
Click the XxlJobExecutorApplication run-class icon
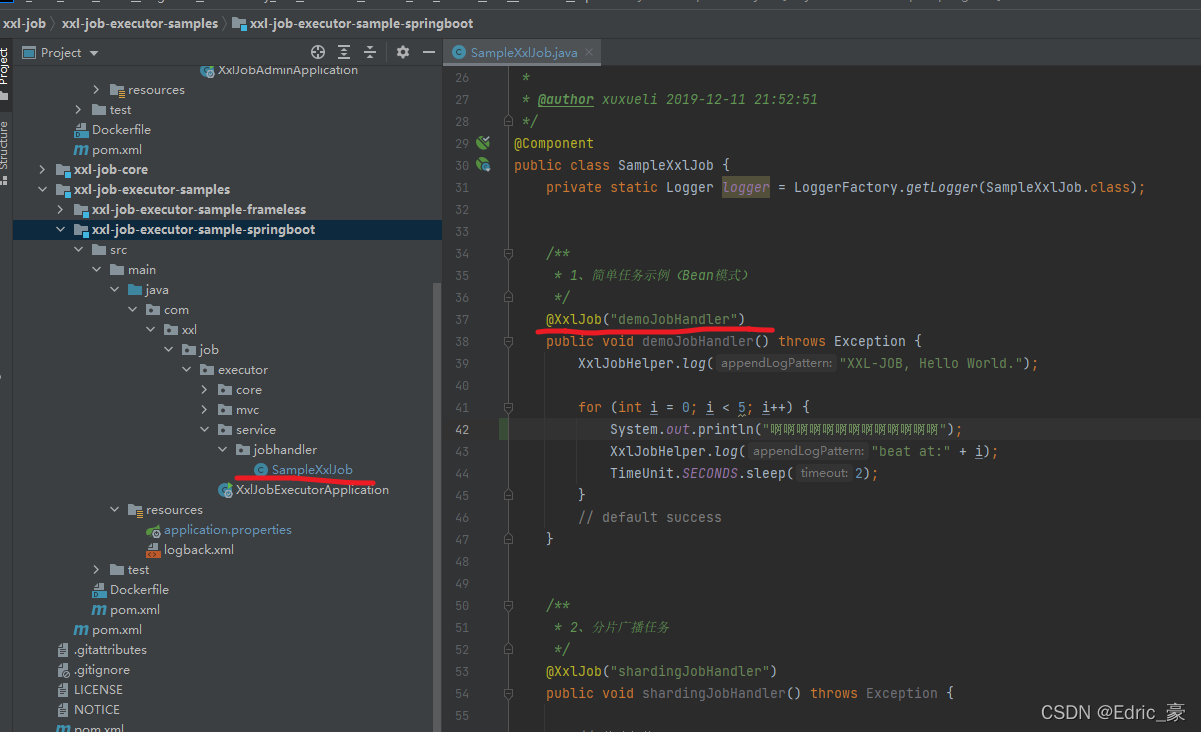[x=226, y=490]
